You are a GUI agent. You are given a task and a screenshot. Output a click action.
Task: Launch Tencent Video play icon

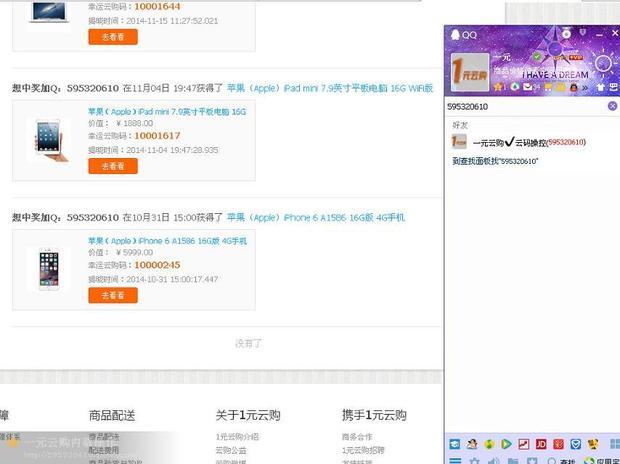click(506, 444)
